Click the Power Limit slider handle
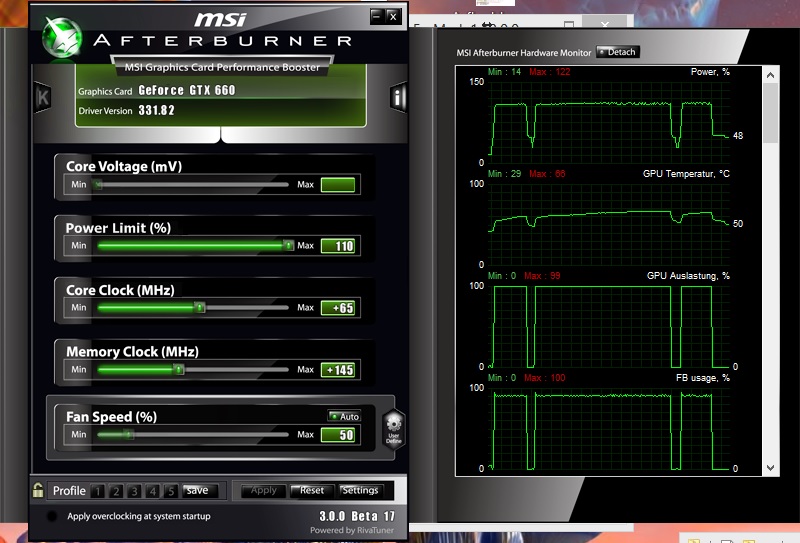 (289, 246)
